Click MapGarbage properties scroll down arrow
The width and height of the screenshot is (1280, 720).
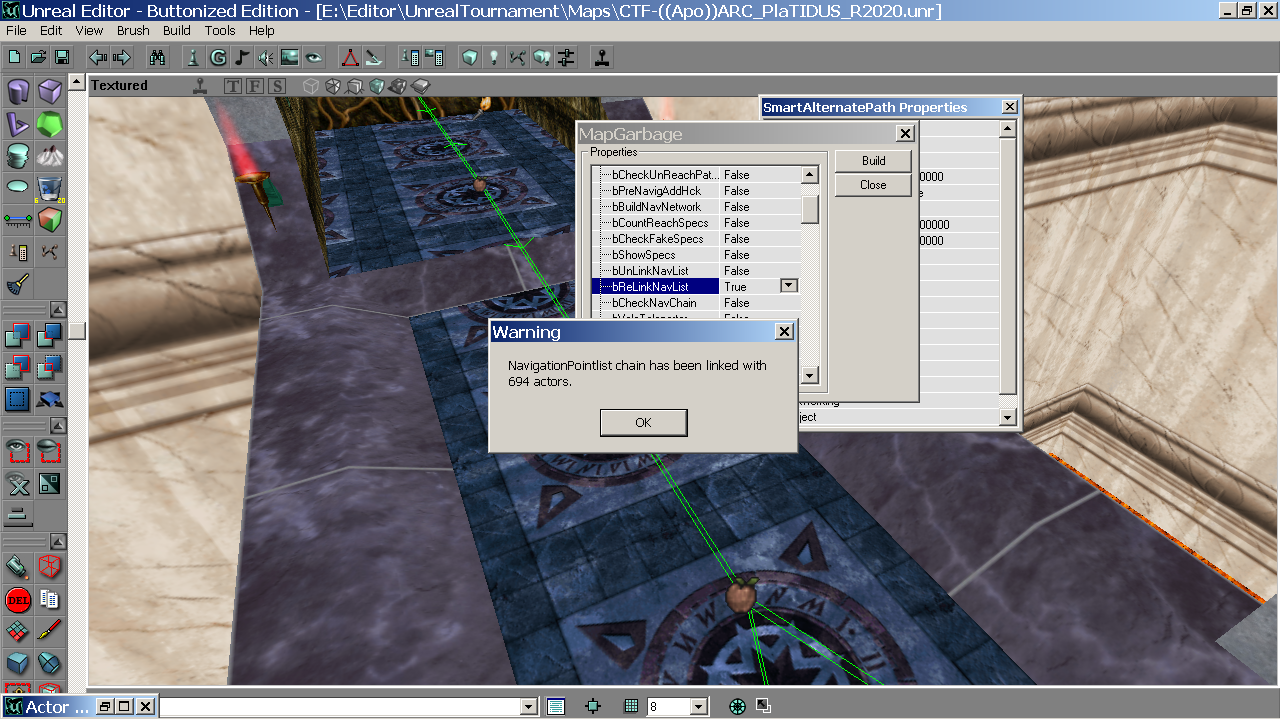pyautogui.click(x=811, y=376)
